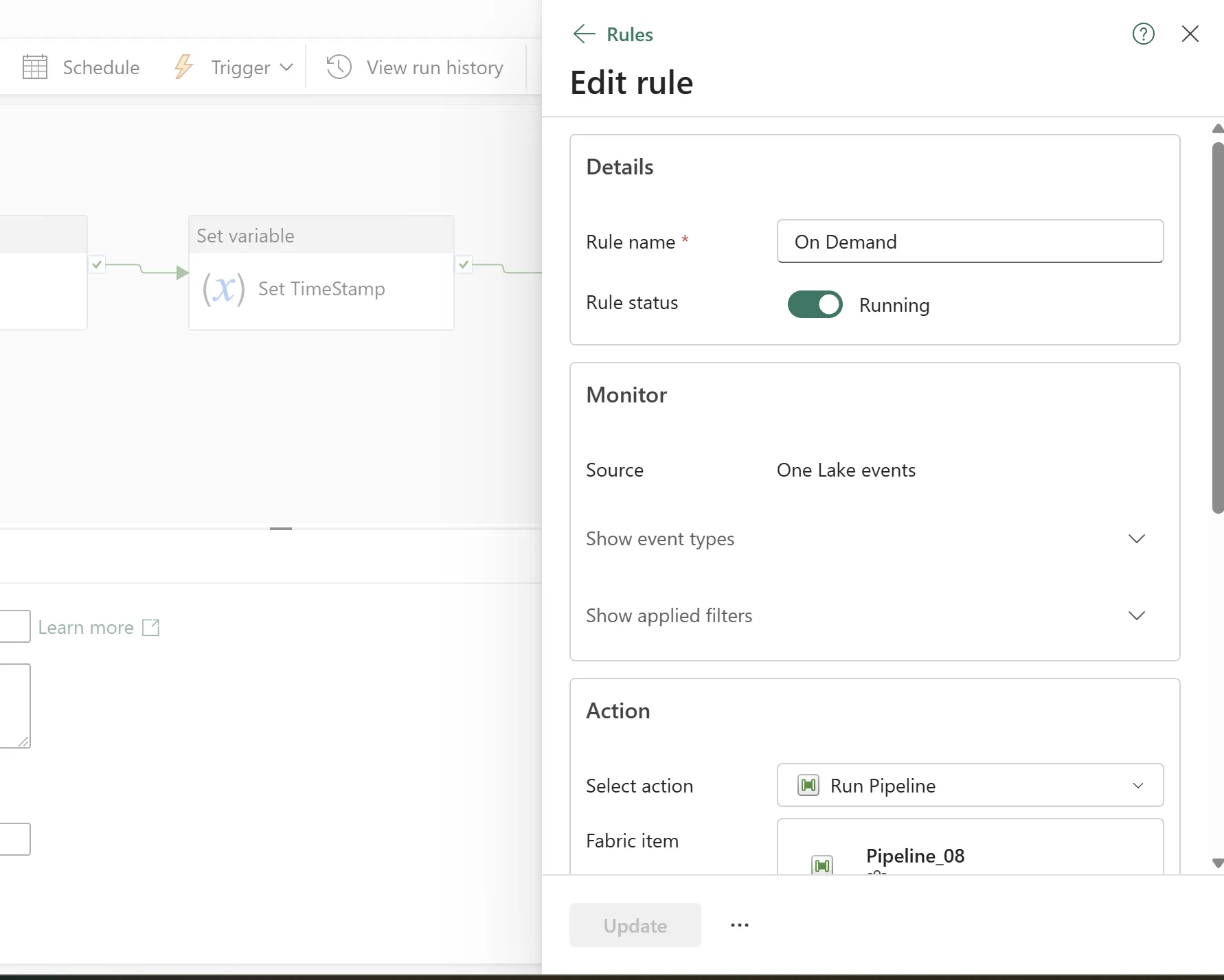The width and height of the screenshot is (1224, 980).
Task: Click the Pipeline_08 fabric item name
Action: (x=915, y=856)
